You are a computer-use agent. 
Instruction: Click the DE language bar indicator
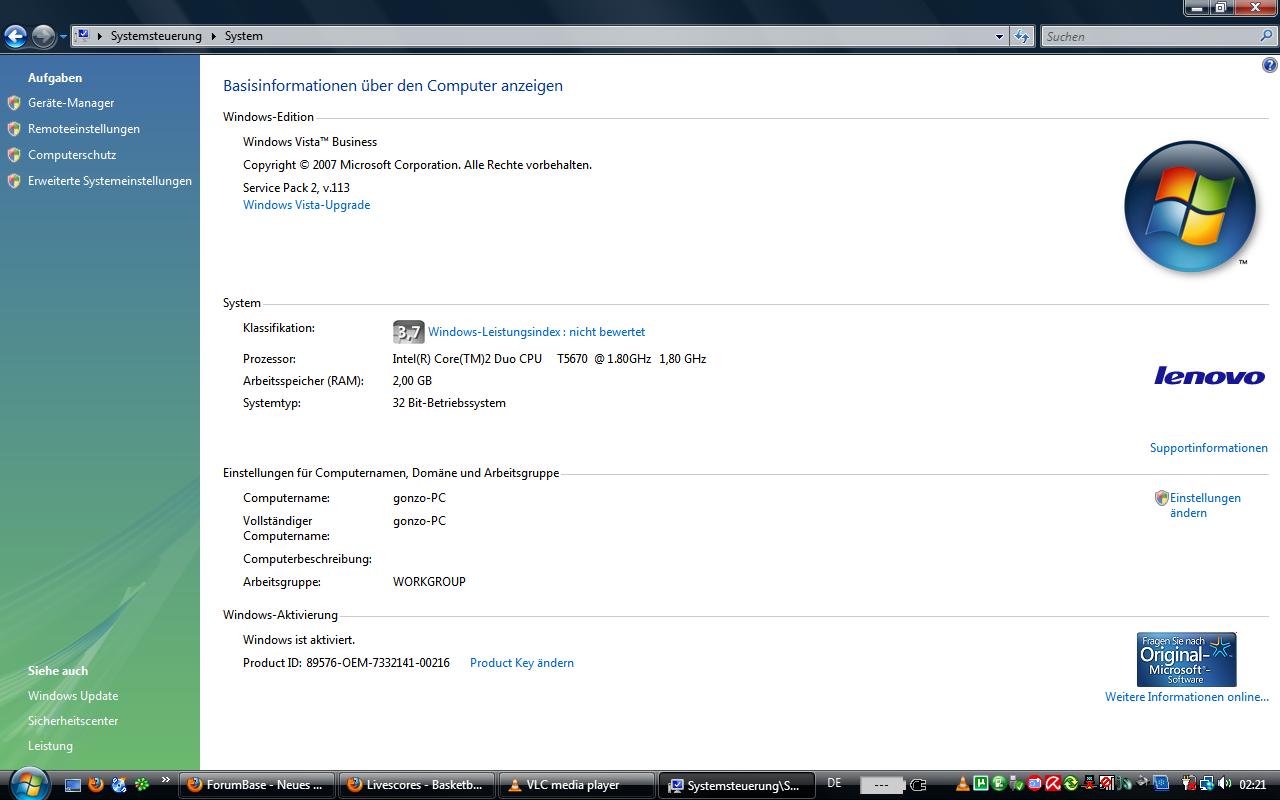click(835, 783)
